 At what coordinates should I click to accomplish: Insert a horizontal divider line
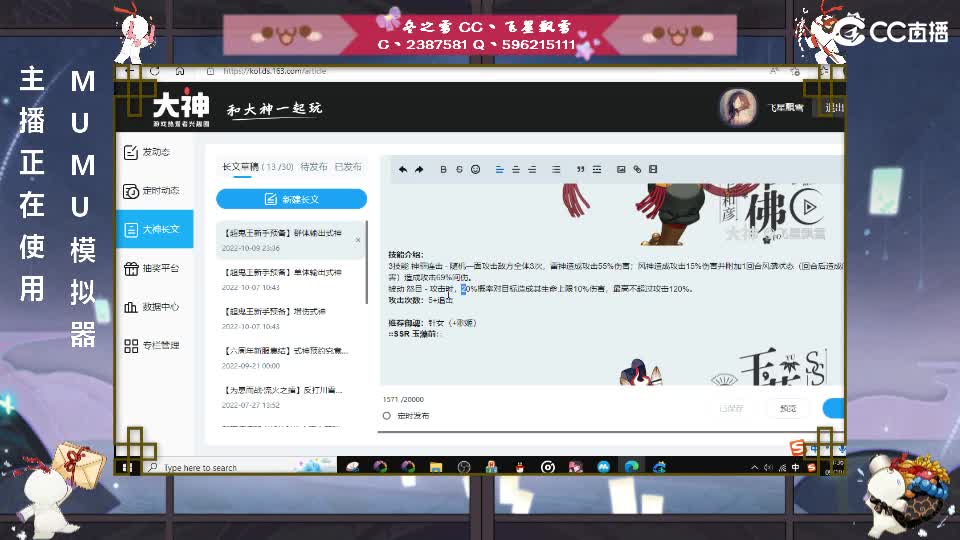pos(597,170)
